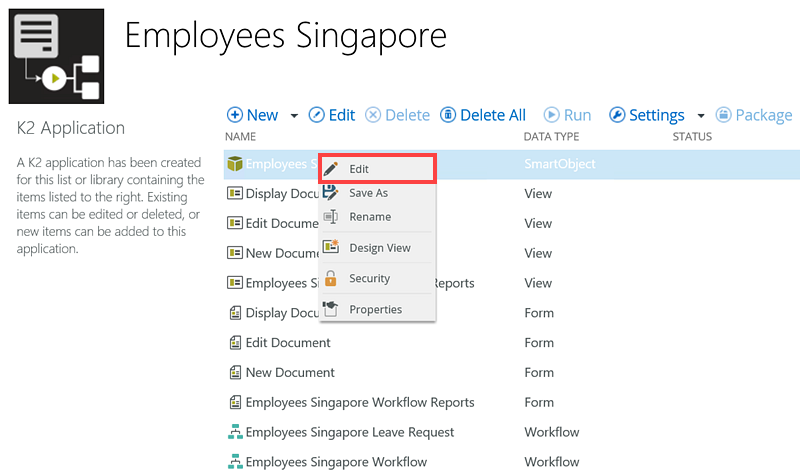800x476 pixels.
Task: Sort by the NAME column header
Action: pos(240,137)
